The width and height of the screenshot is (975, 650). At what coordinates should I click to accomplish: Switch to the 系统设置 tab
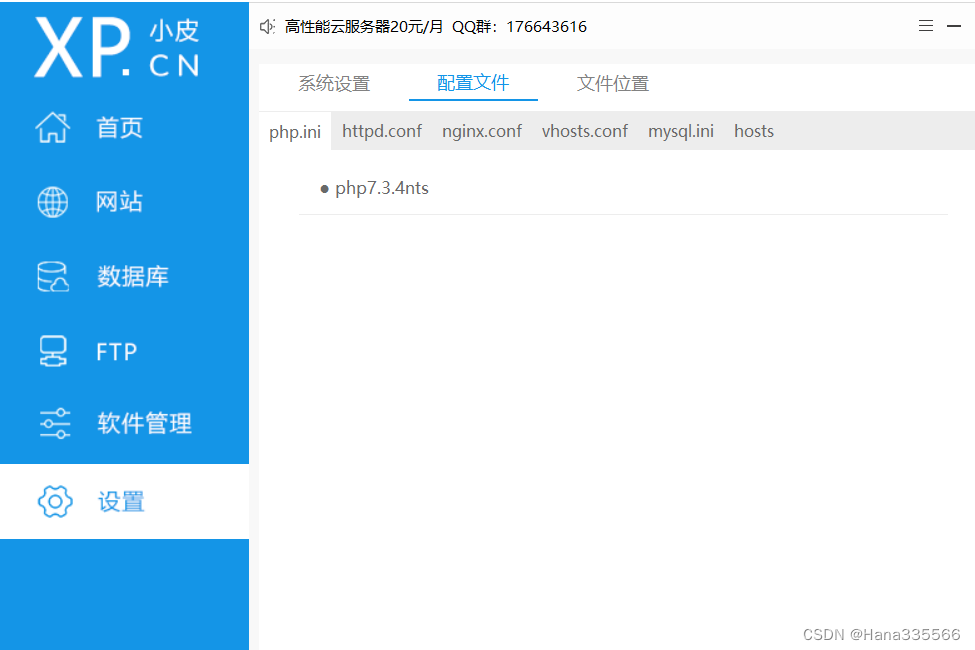[334, 83]
